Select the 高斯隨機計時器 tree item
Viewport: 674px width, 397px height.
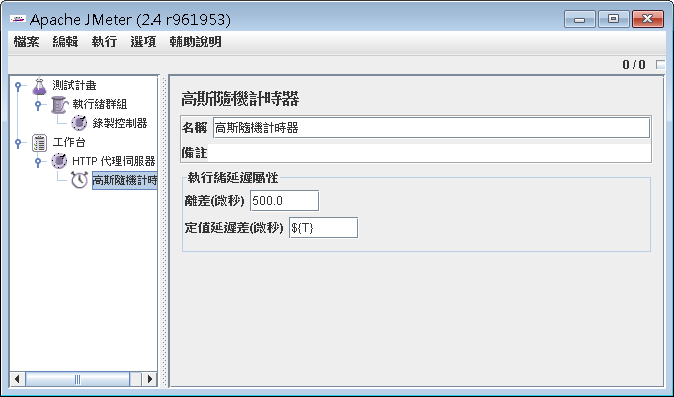click(x=125, y=180)
